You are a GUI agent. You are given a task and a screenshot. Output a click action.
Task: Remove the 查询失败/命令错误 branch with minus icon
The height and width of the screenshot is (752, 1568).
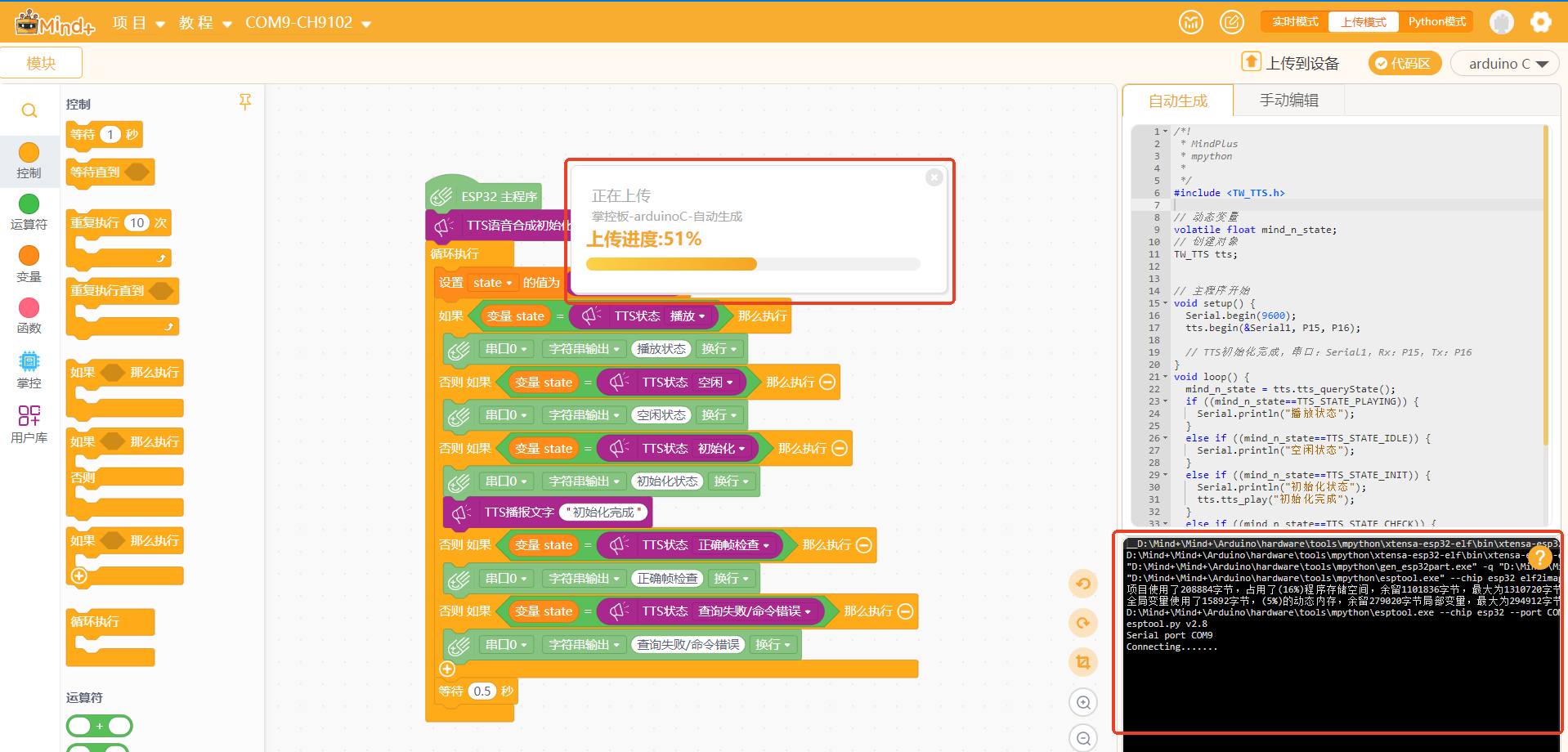pos(905,611)
